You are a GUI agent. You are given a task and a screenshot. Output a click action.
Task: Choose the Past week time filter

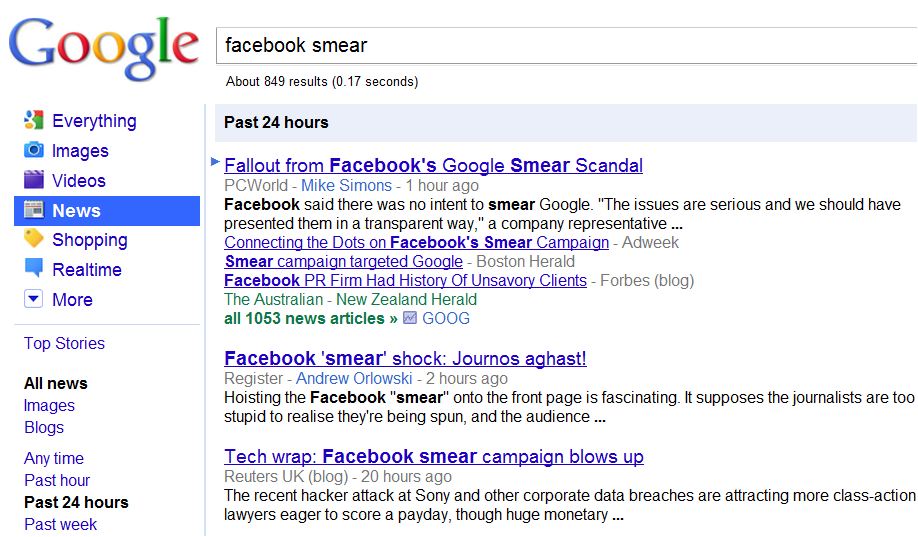tap(61, 524)
